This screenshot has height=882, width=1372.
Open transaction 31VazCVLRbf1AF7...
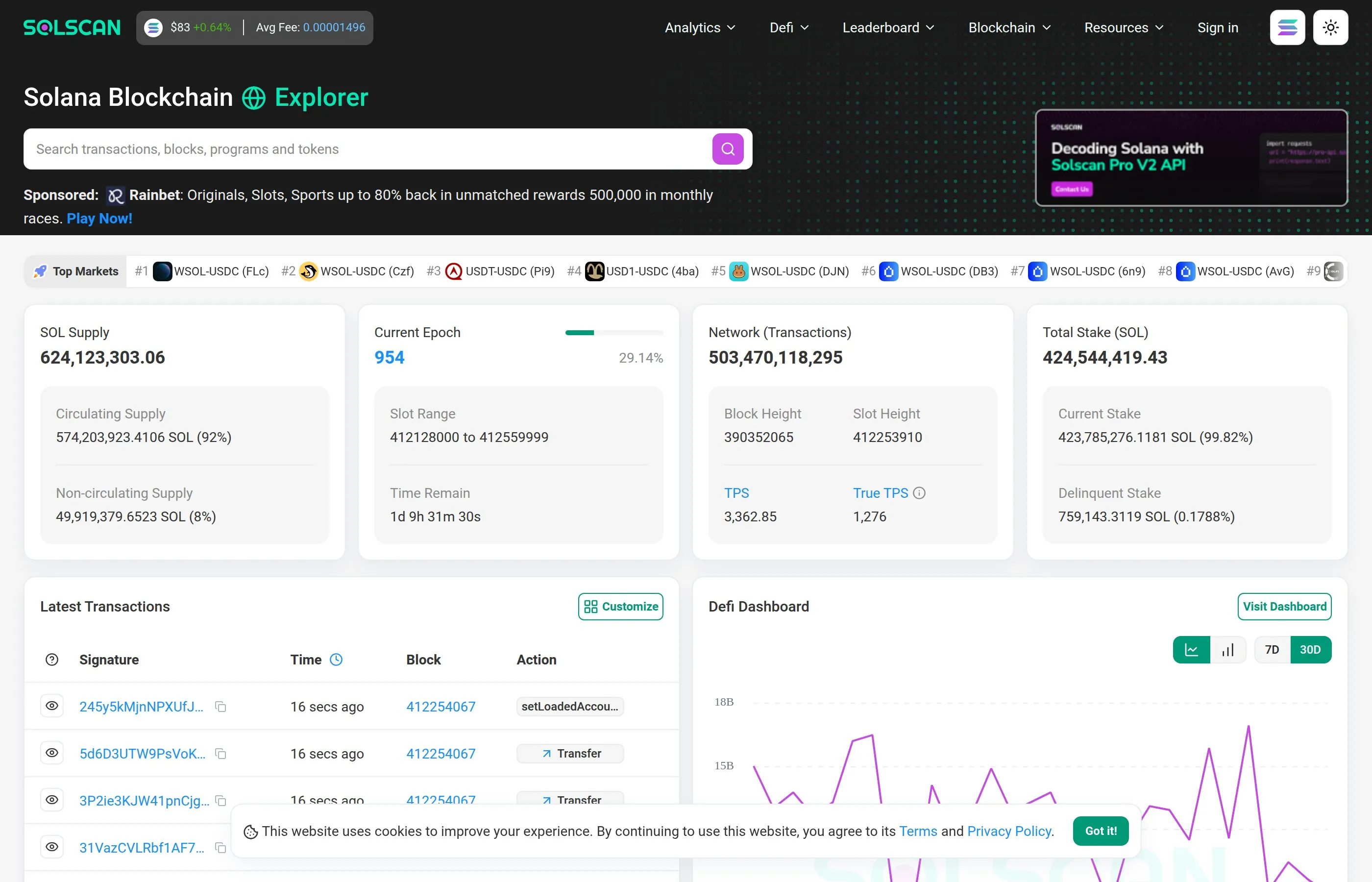[x=142, y=848]
